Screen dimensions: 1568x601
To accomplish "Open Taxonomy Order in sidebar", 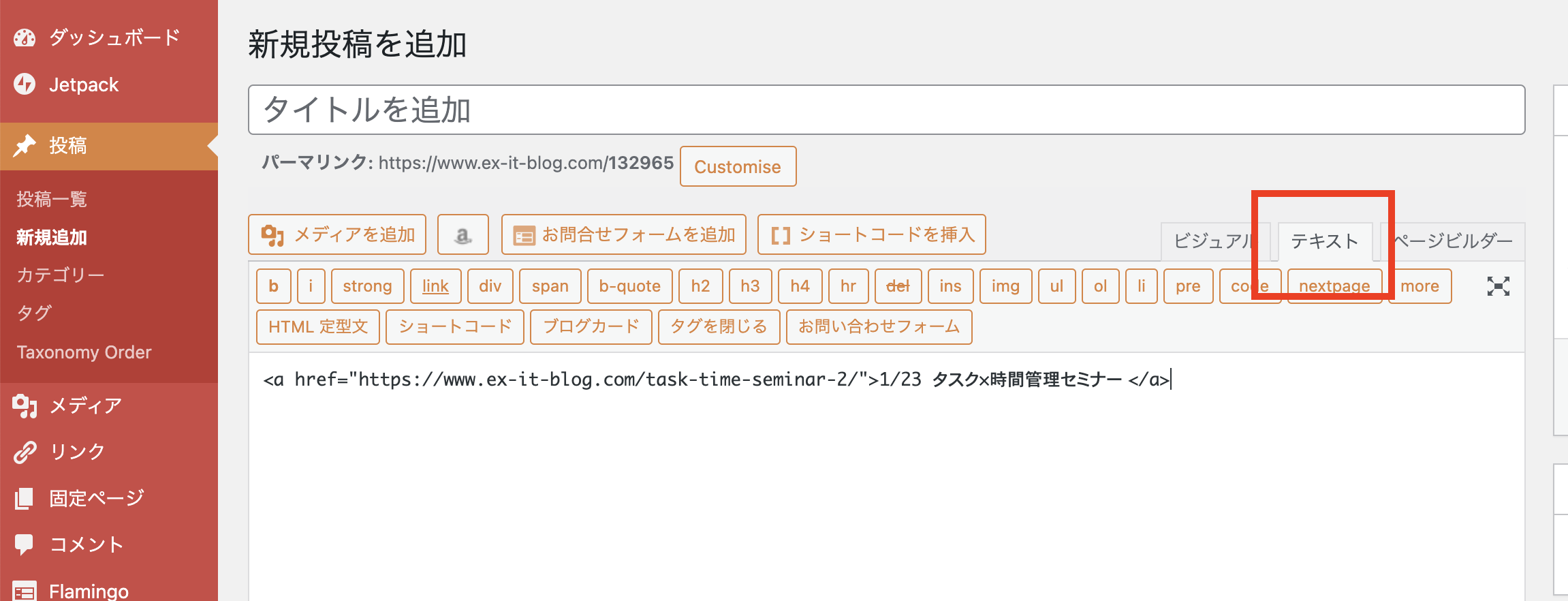I will point(84,352).
